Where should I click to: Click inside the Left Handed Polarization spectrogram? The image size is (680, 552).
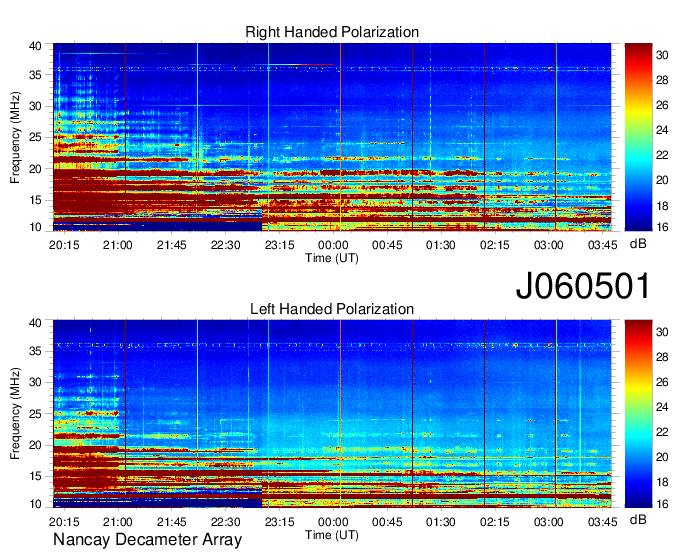point(332,414)
